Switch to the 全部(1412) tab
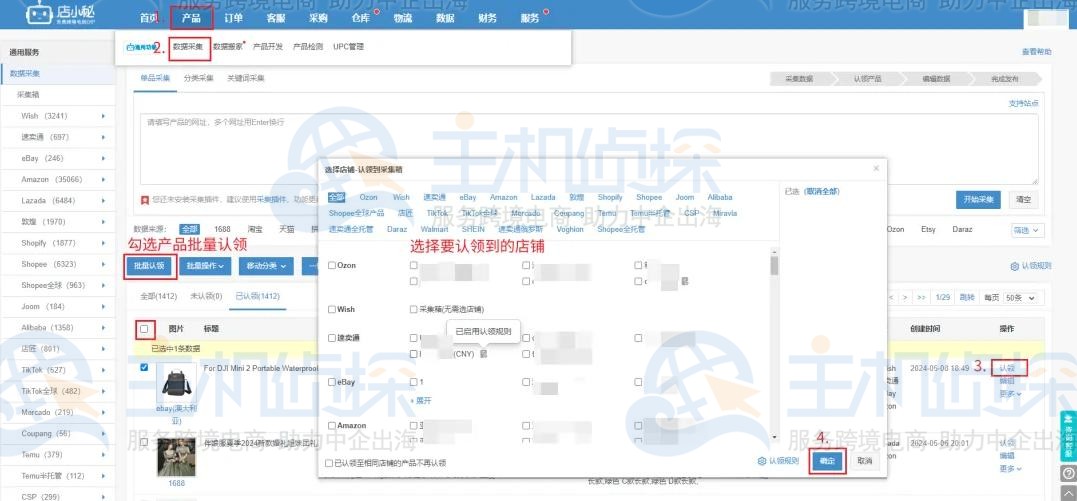 pyautogui.click(x=159, y=296)
